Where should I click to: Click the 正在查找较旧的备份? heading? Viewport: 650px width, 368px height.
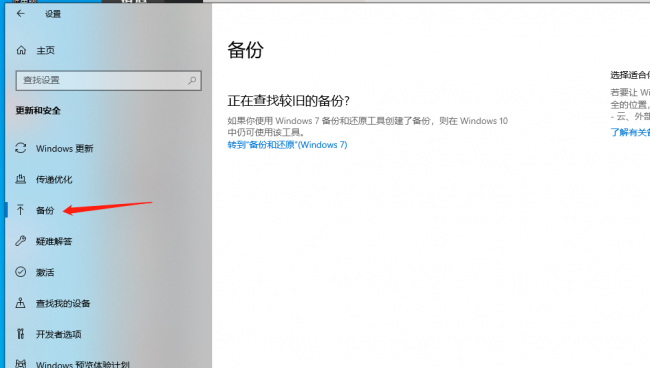[289, 101]
